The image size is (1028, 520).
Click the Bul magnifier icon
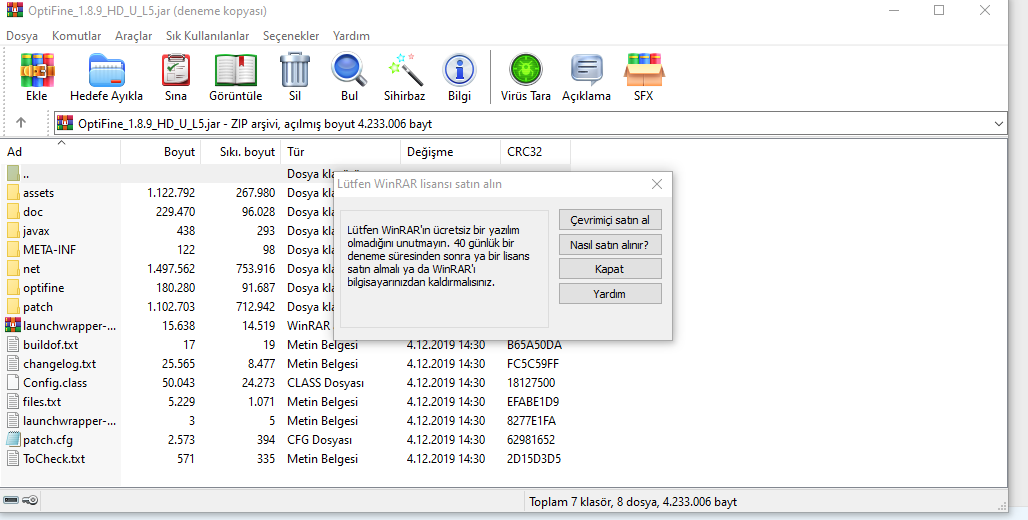coord(349,70)
